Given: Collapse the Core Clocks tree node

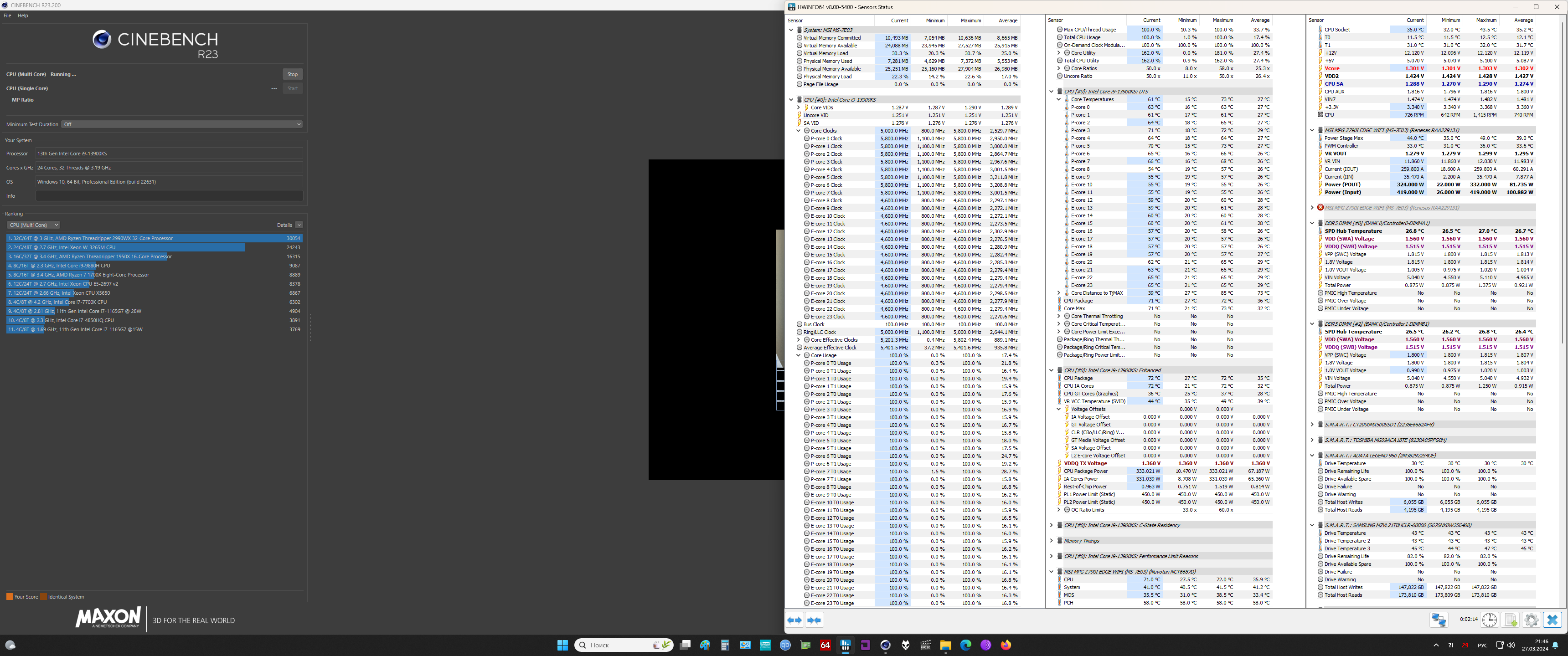Looking at the screenshot, I should point(799,131).
